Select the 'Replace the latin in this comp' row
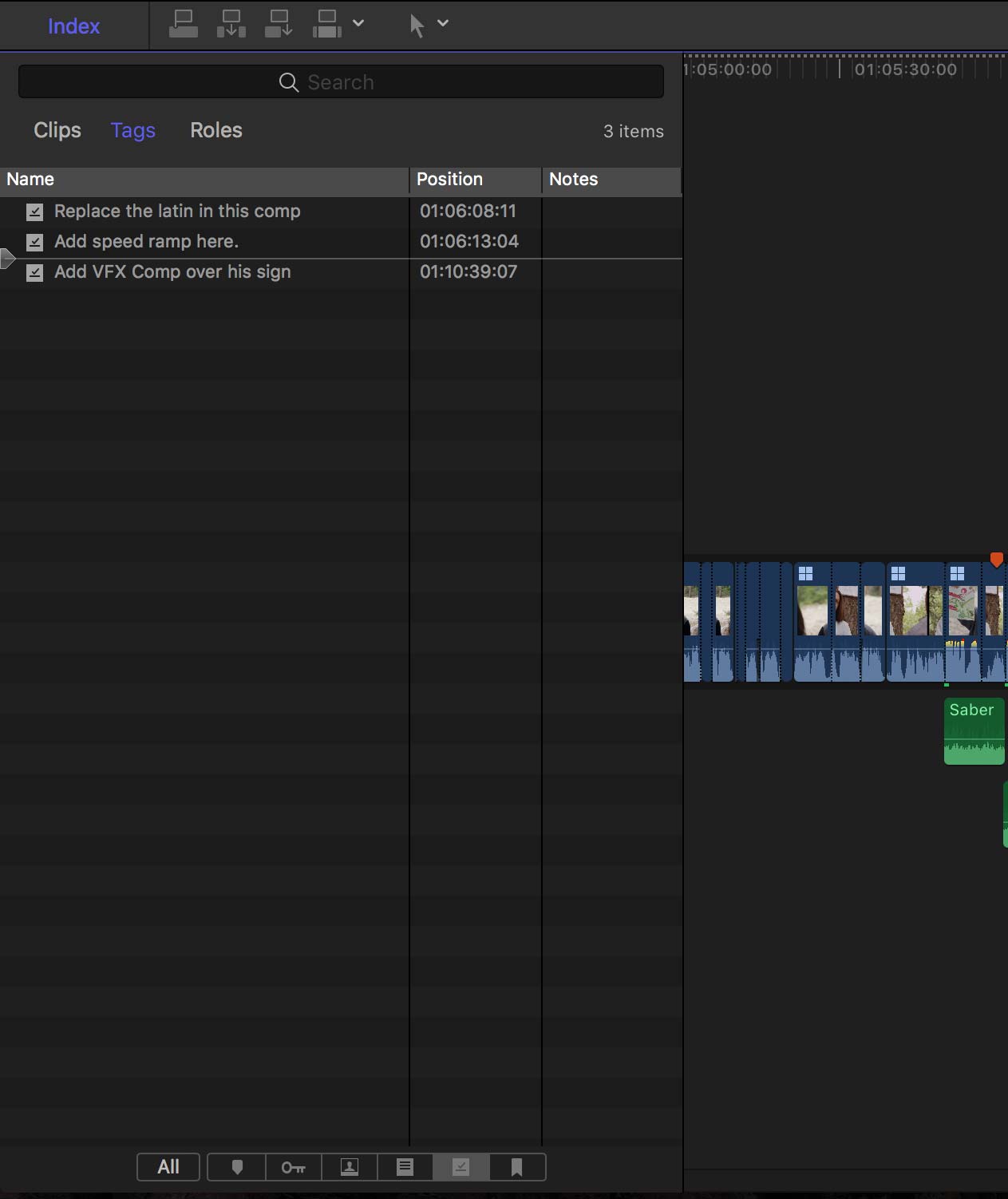The width and height of the screenshot is (1008, 1199). point(341,212)
